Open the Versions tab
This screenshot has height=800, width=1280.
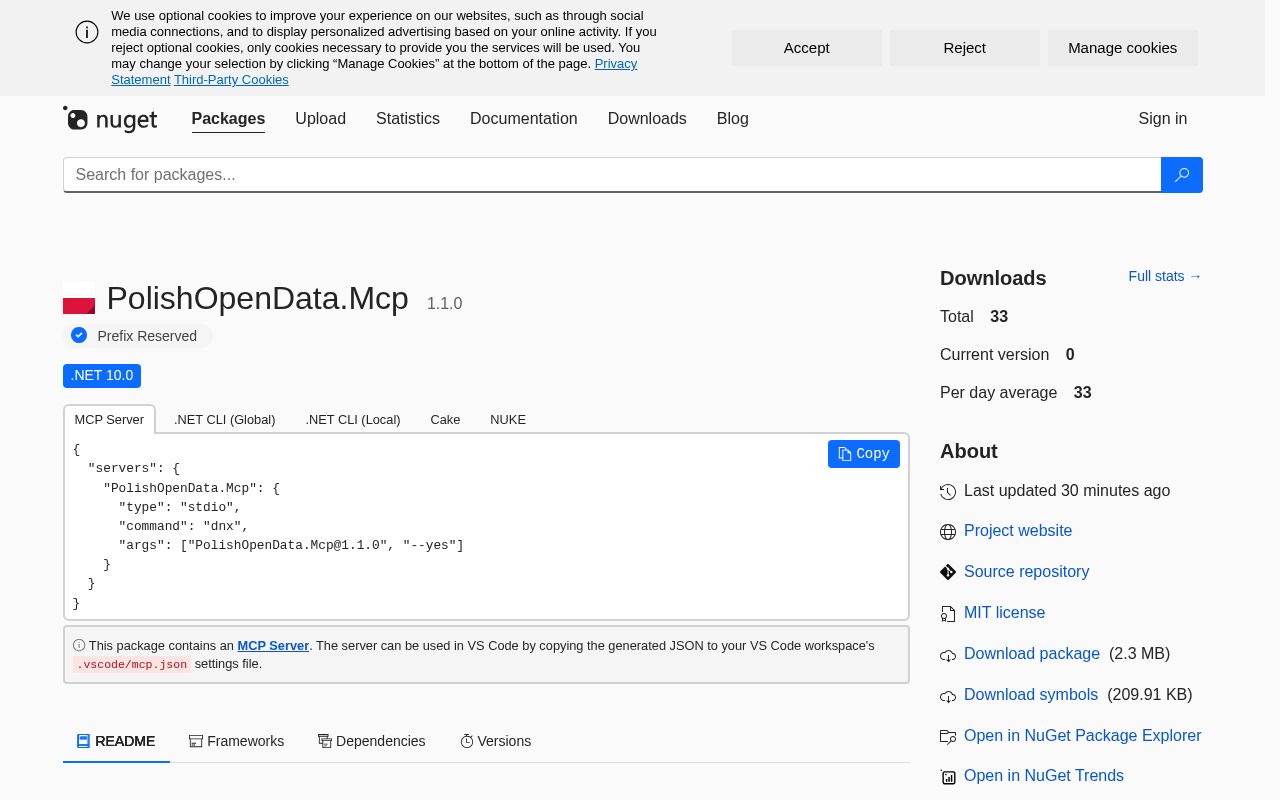point(496,741)
